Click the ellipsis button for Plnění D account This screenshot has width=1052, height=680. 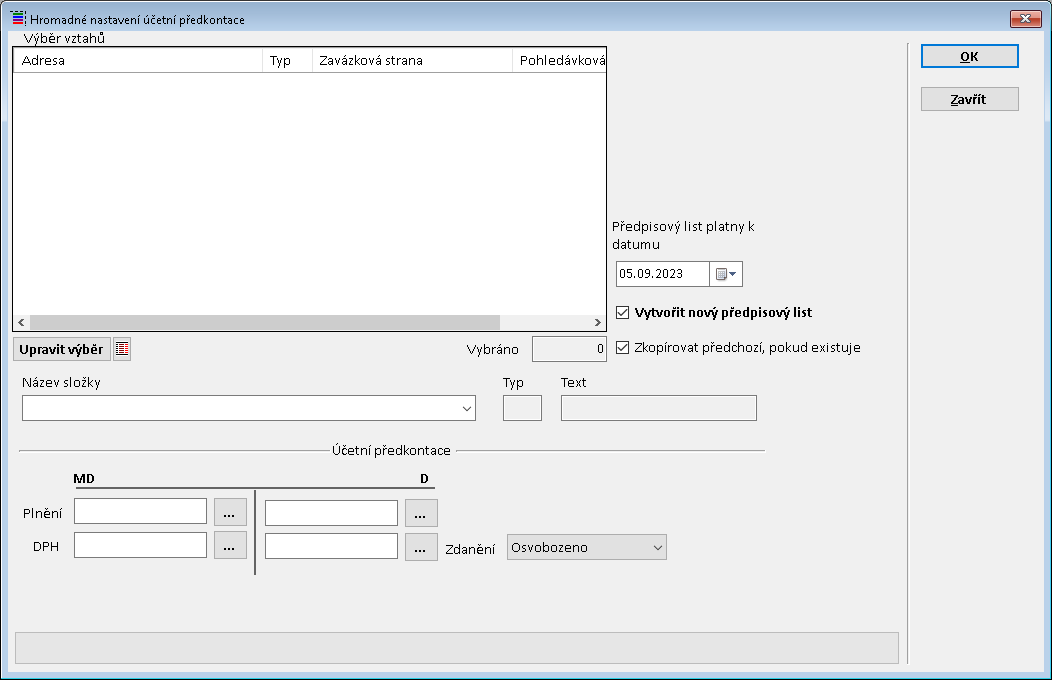click(x=421, y=513)
